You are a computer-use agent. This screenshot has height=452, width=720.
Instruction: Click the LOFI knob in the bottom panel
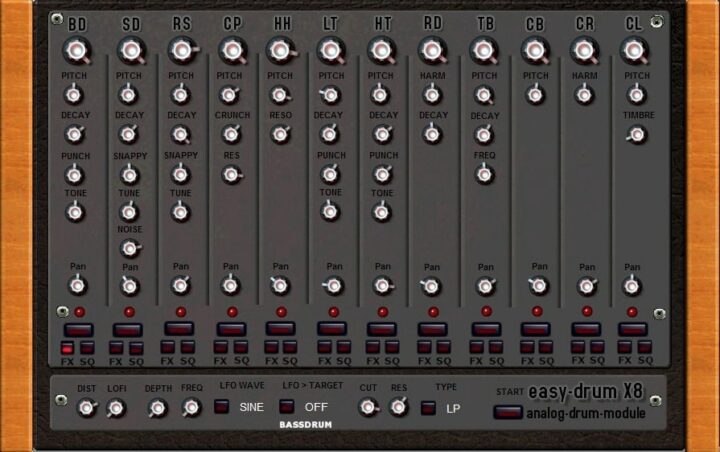115,407
